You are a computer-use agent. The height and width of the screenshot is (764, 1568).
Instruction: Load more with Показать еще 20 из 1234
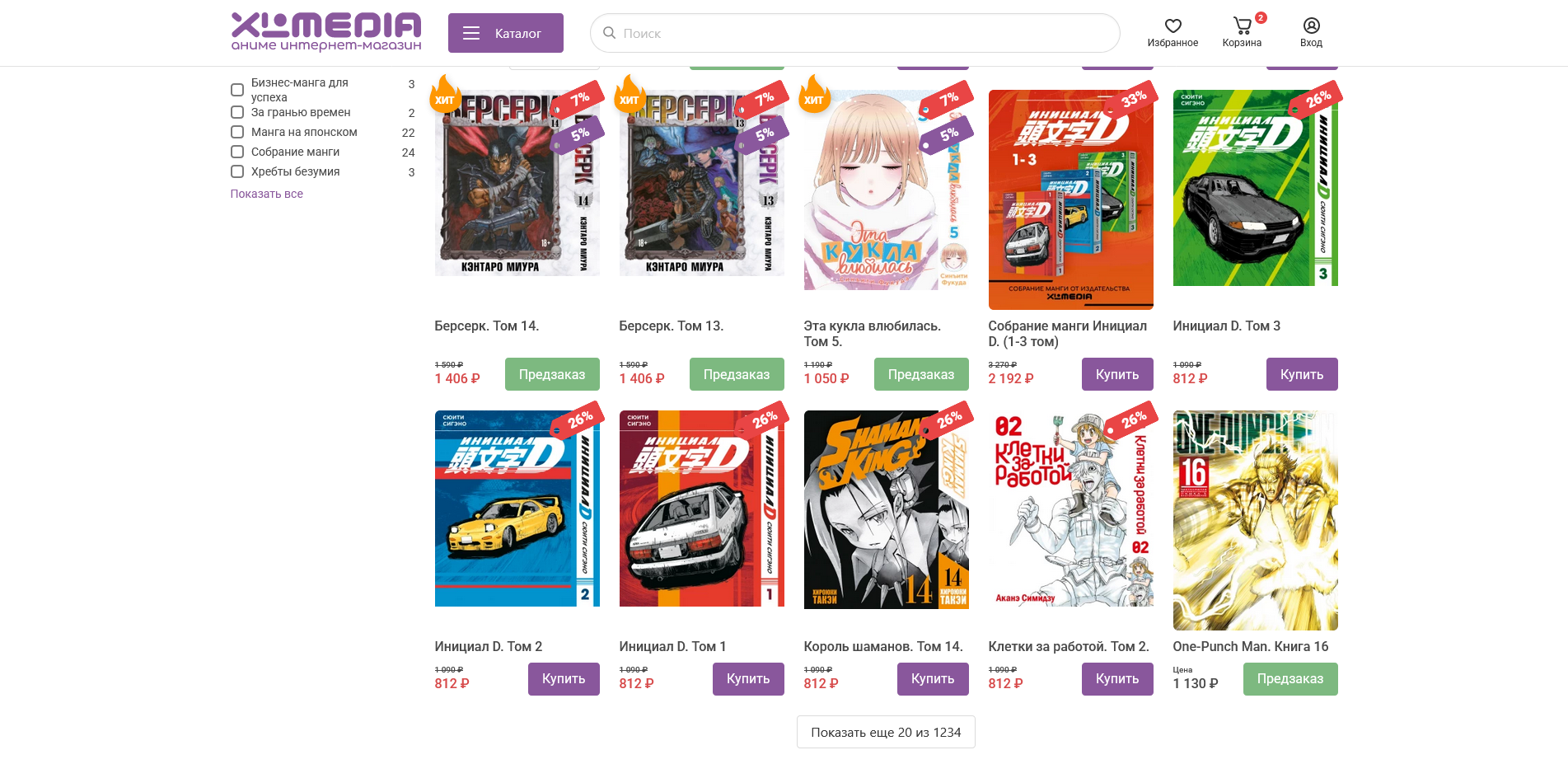pyautogui.click(x=886, y=732)
